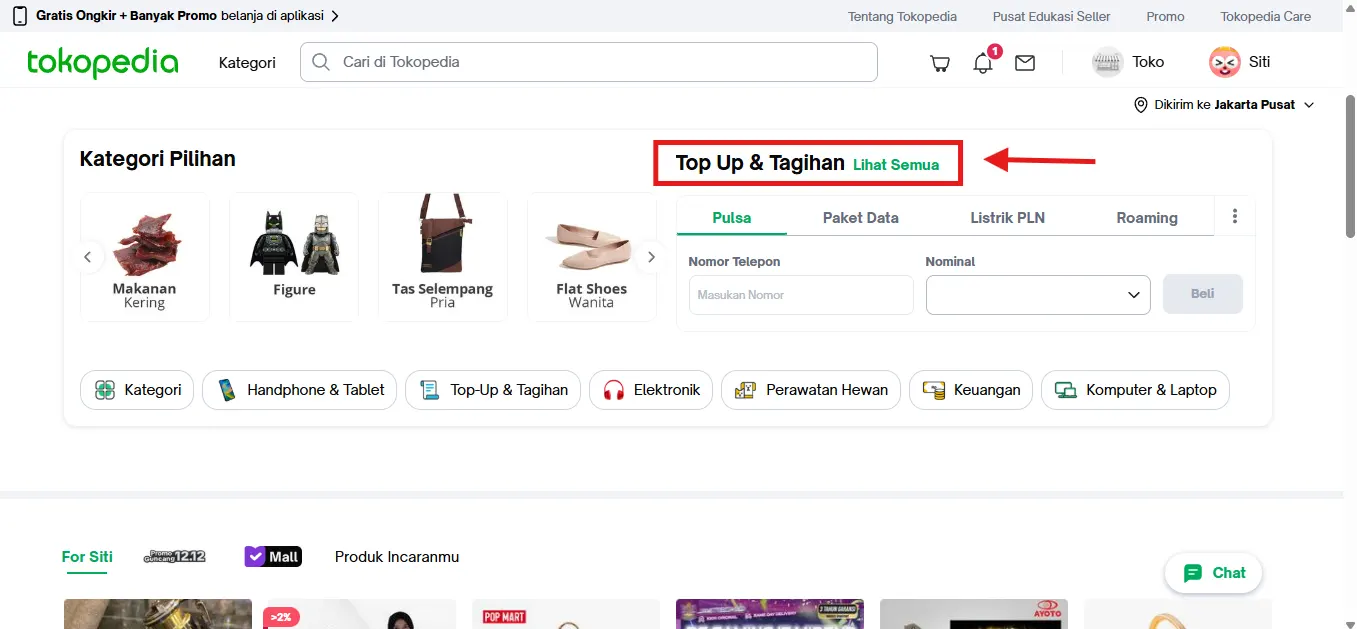Click the Nomor Telepon input field

pos(800,294)
